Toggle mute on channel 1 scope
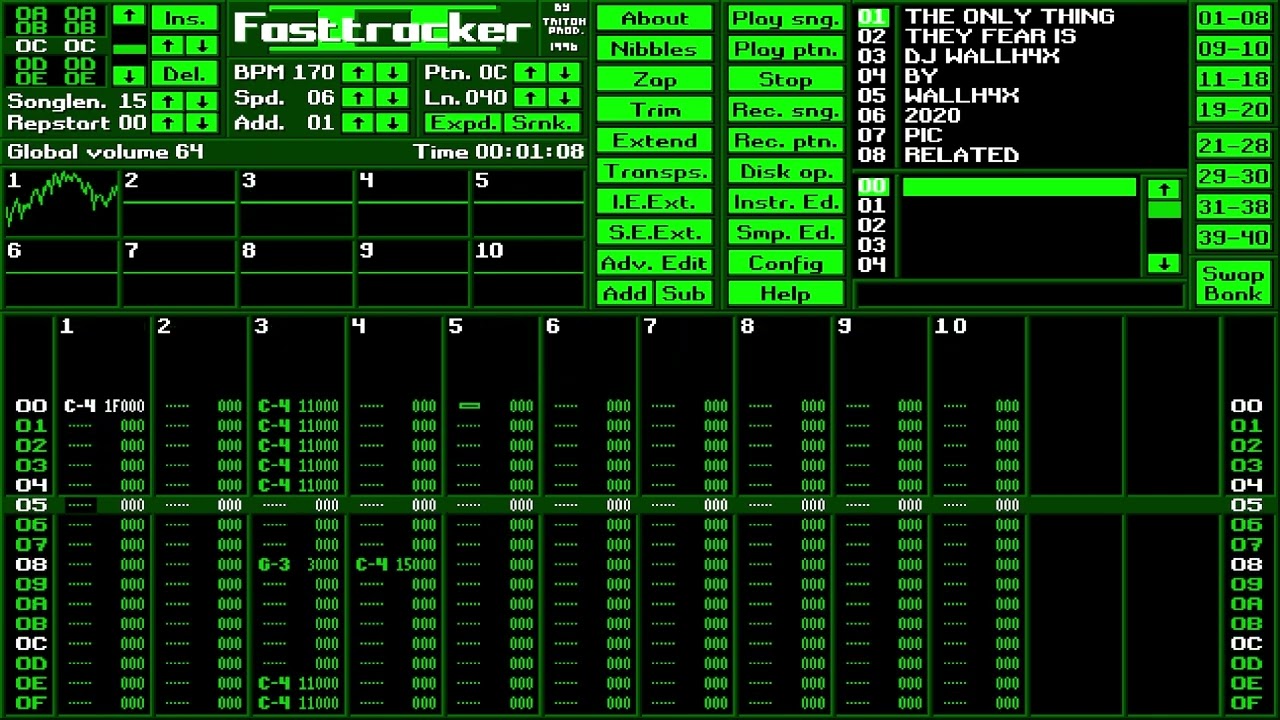 point(61,202)
